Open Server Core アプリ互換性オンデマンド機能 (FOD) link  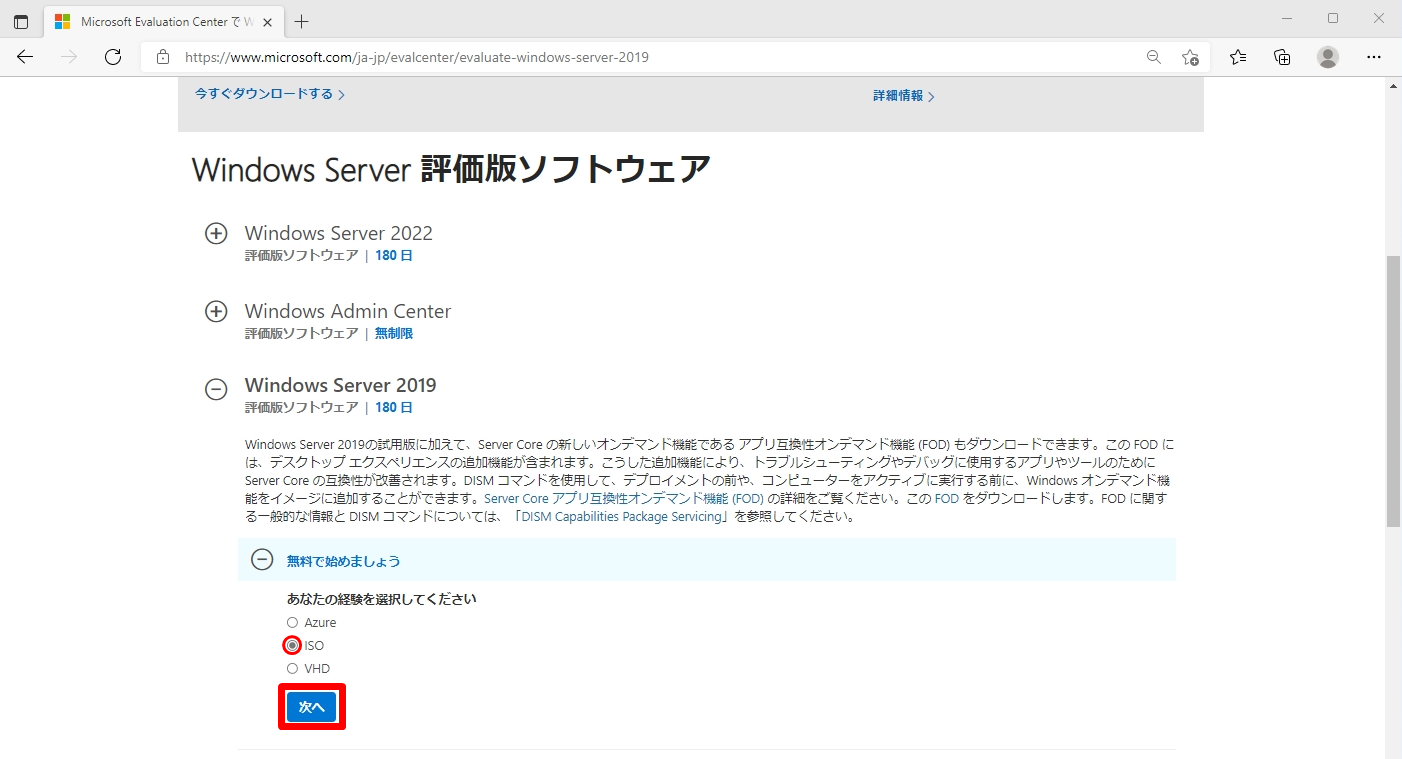click(x=624, y=498)
